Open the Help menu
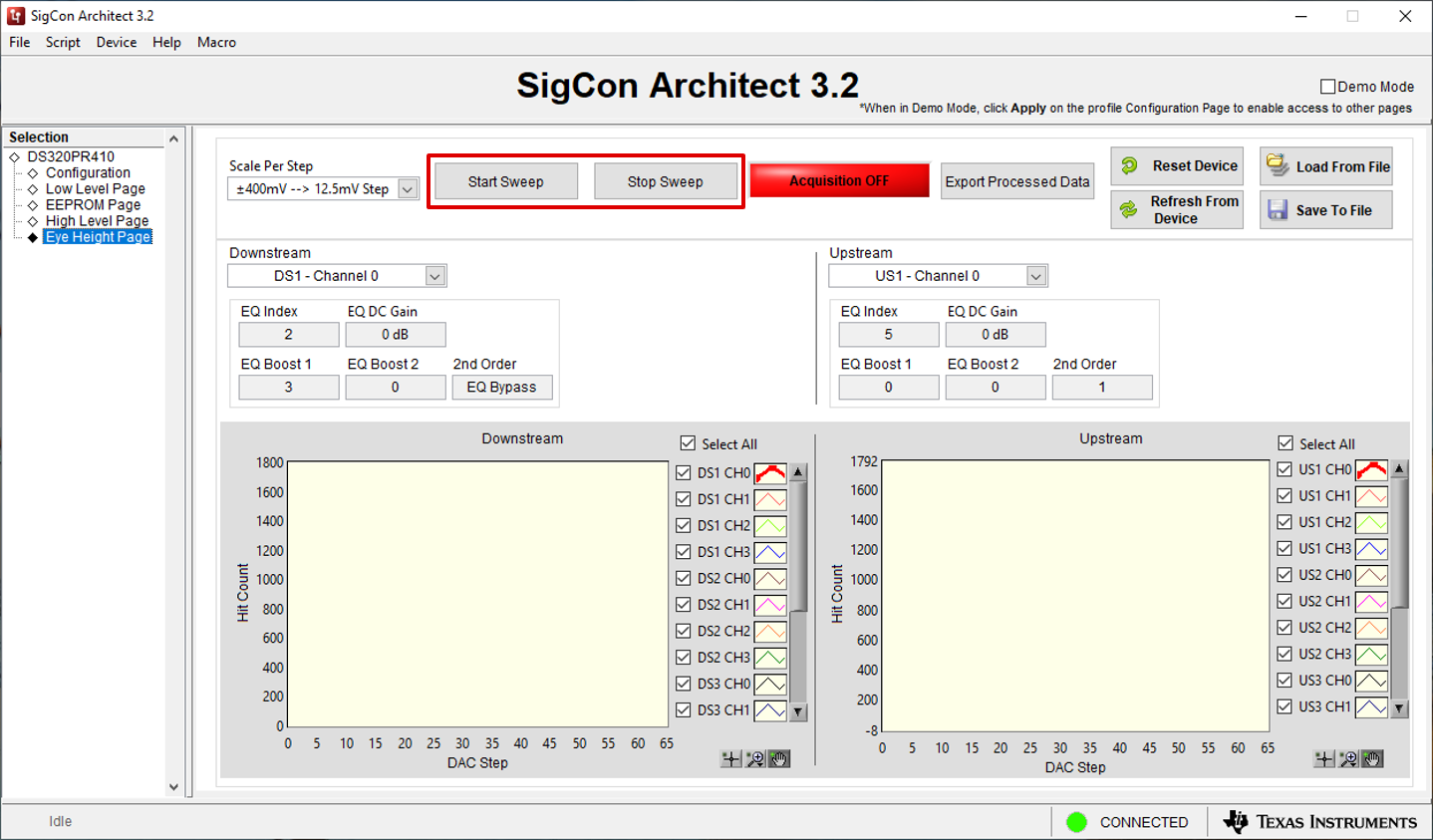Image resolution: width=1433 pixels, height=840 pixels. click(x=166, y=42)
